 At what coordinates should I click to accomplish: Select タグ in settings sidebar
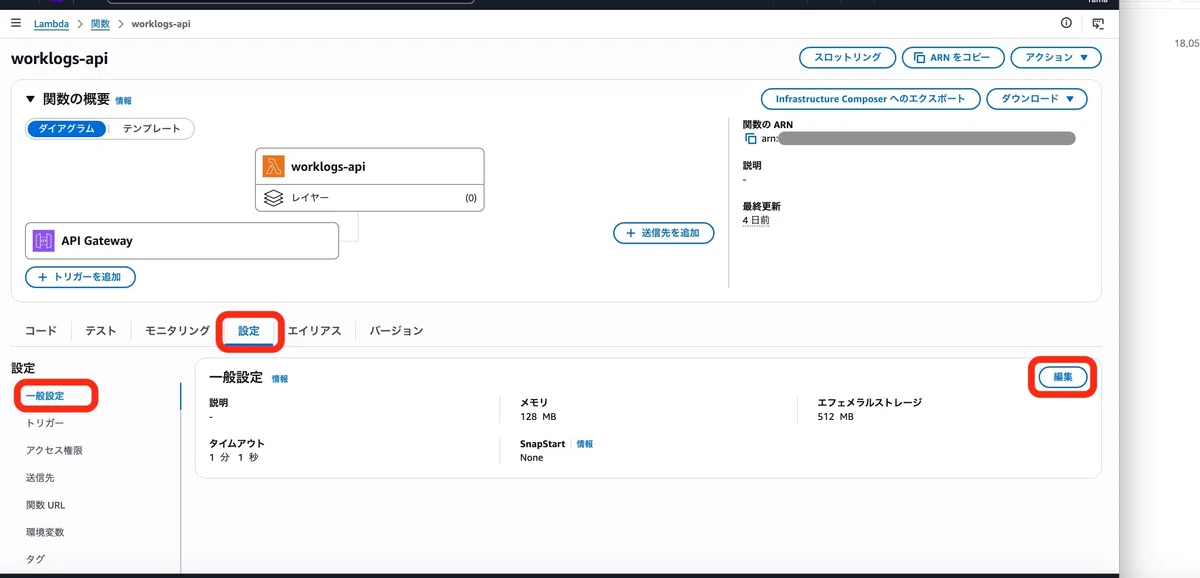coord(35,559)
